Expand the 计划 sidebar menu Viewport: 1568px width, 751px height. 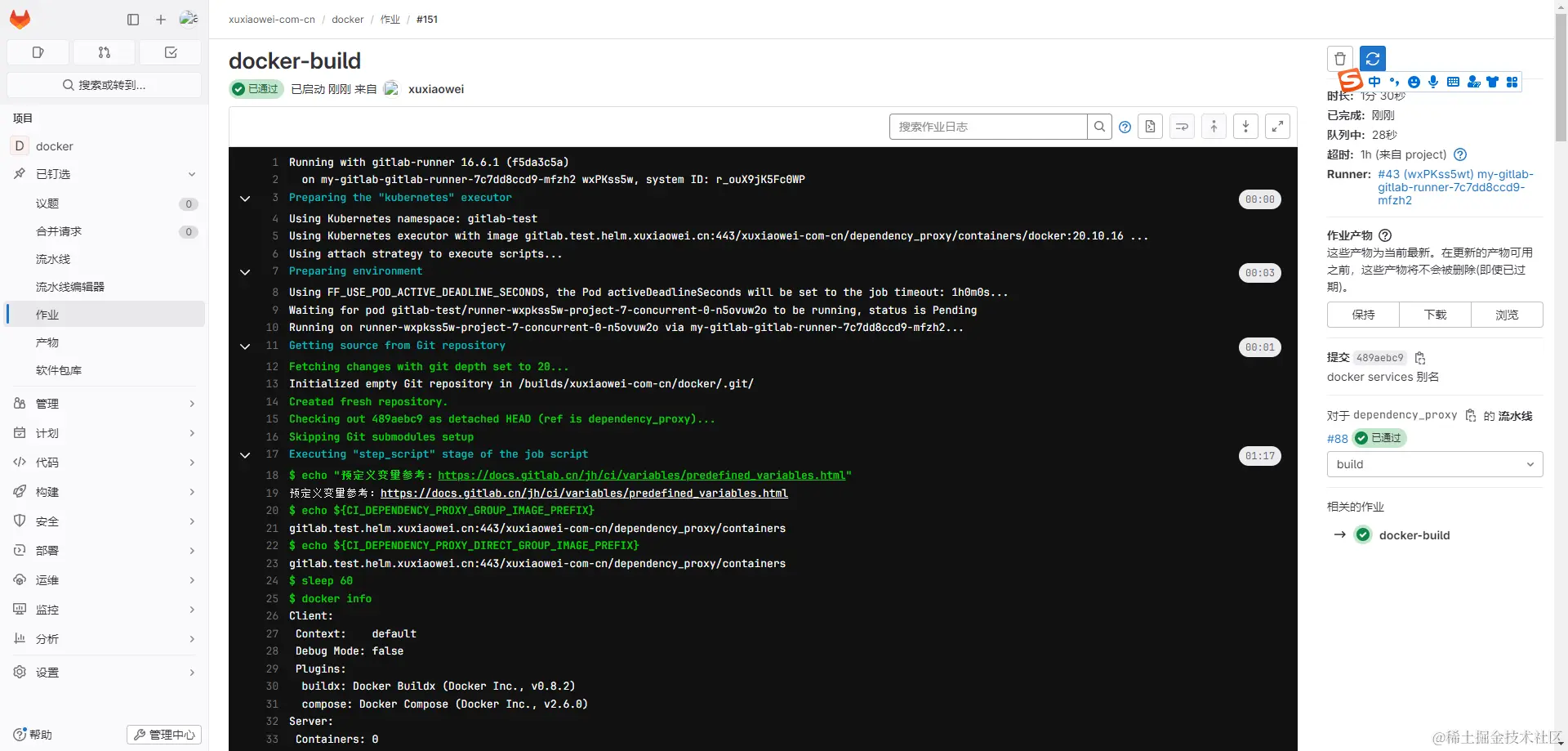pos(105,433)
